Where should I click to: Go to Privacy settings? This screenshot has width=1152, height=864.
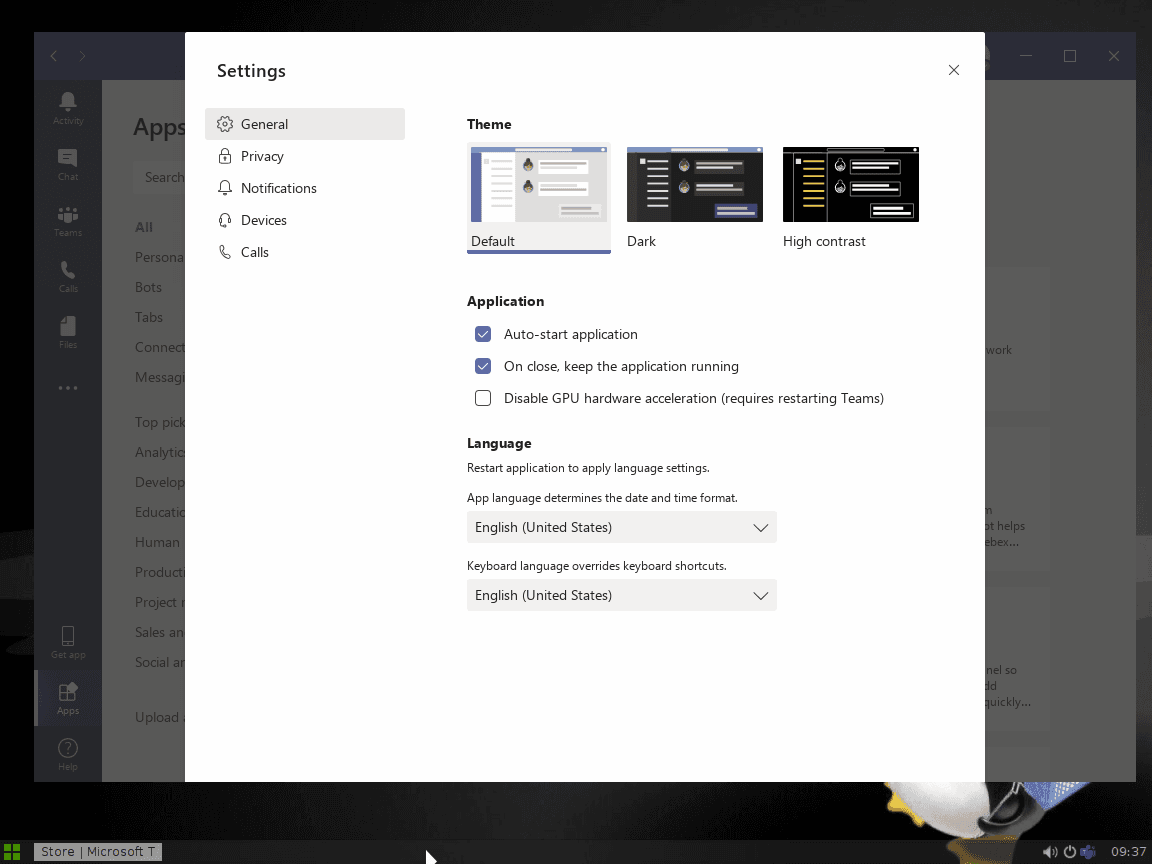pos(262,156)
